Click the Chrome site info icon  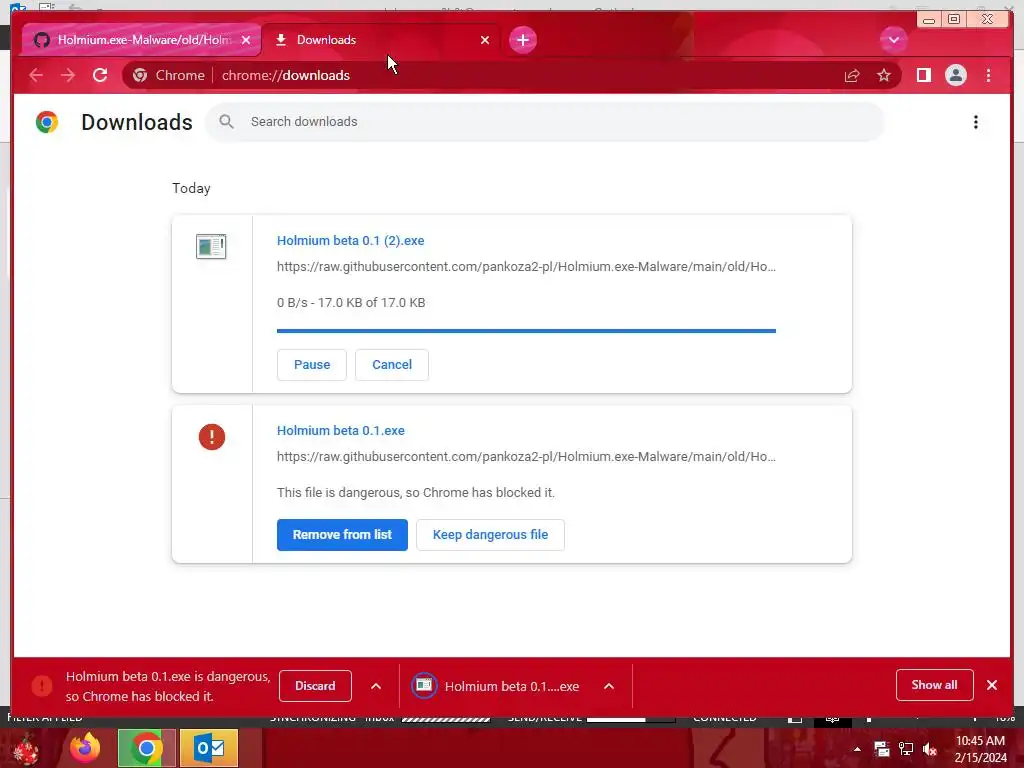[140, 75]
